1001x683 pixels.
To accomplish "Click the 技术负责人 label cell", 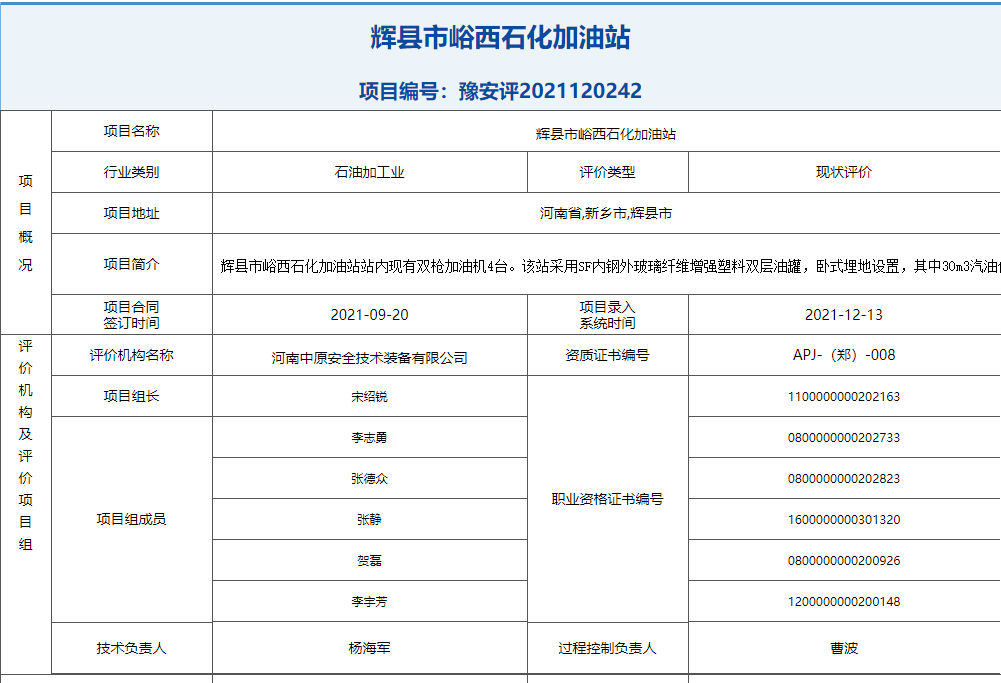I will [132, 648].
